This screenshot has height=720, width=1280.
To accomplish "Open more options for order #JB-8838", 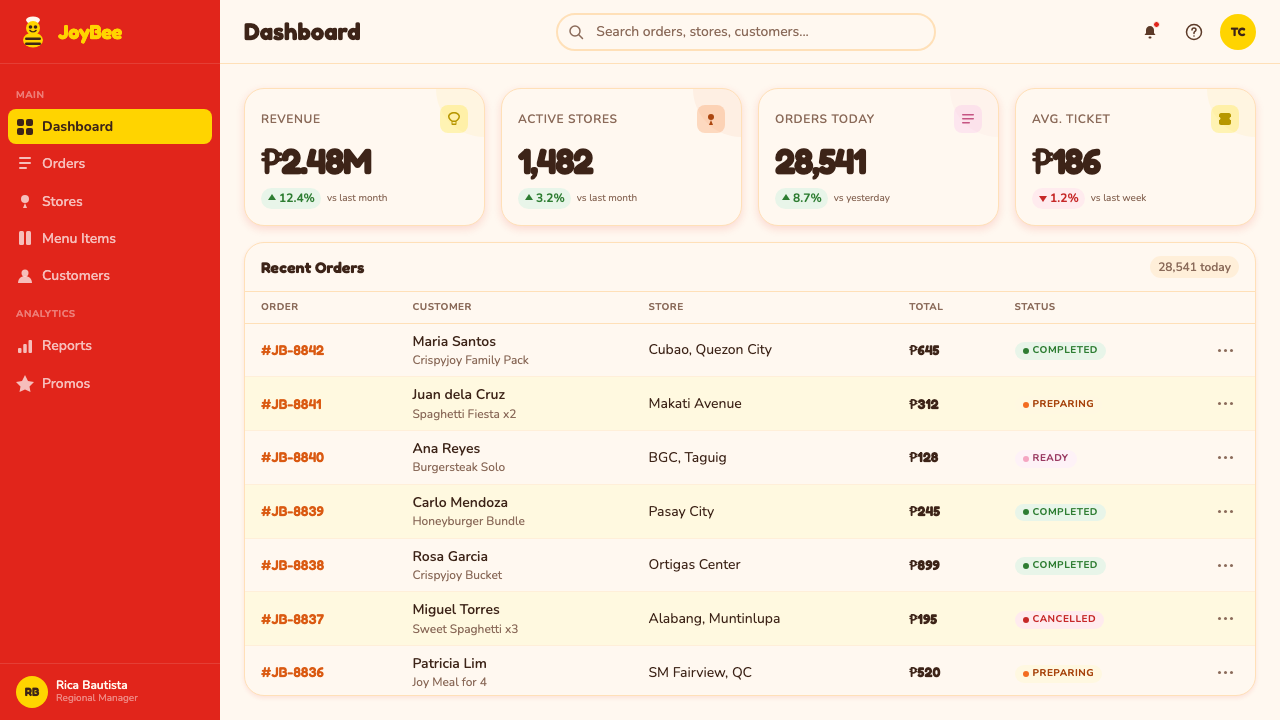I will point(1225,566).
